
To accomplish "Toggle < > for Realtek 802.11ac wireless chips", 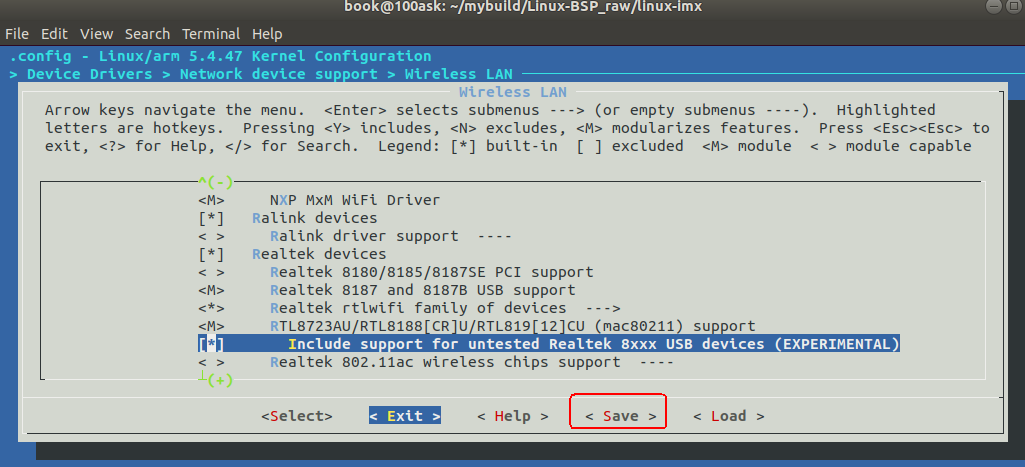I will coord(211,362).
